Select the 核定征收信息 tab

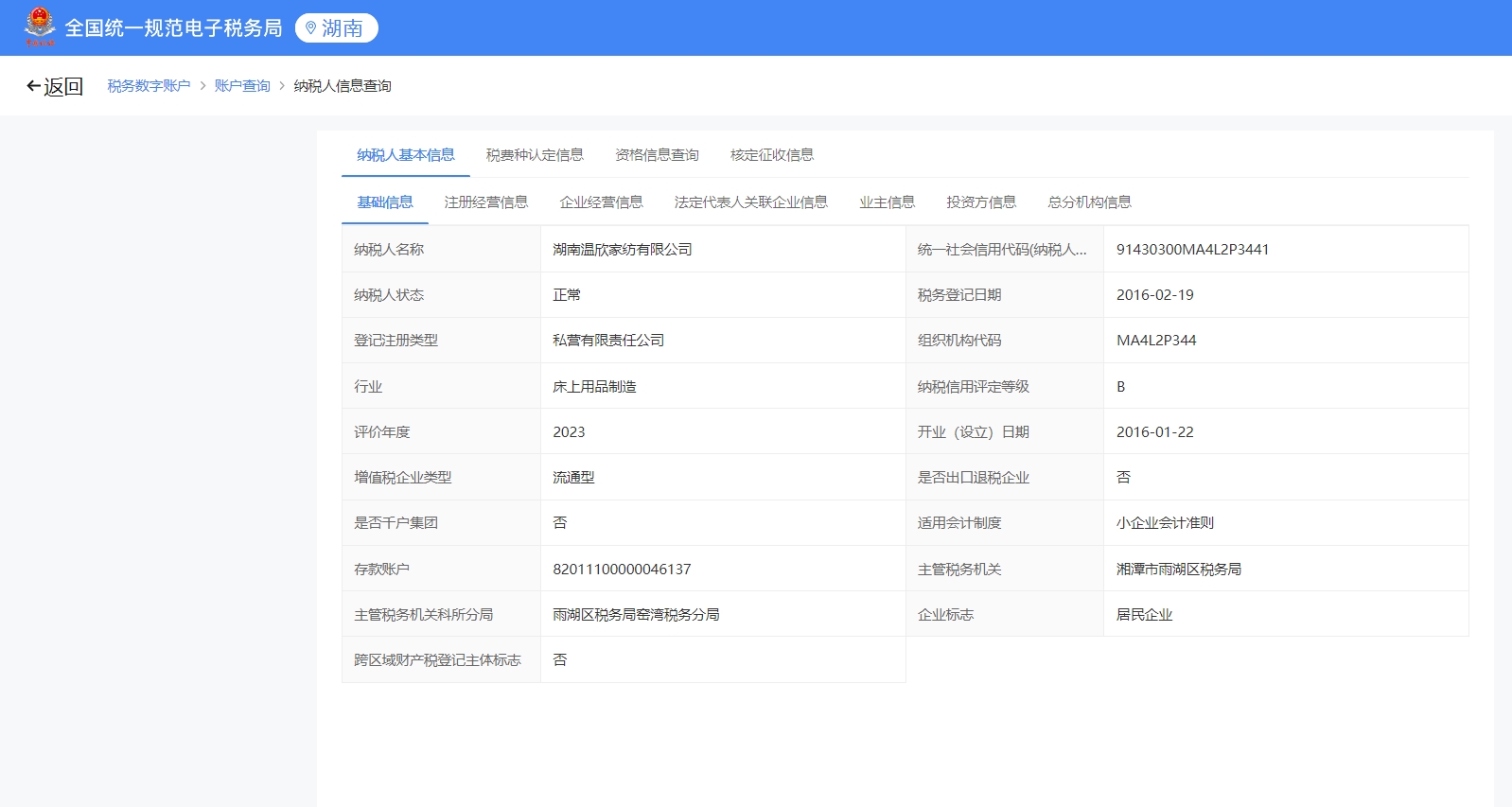[772, 155]
